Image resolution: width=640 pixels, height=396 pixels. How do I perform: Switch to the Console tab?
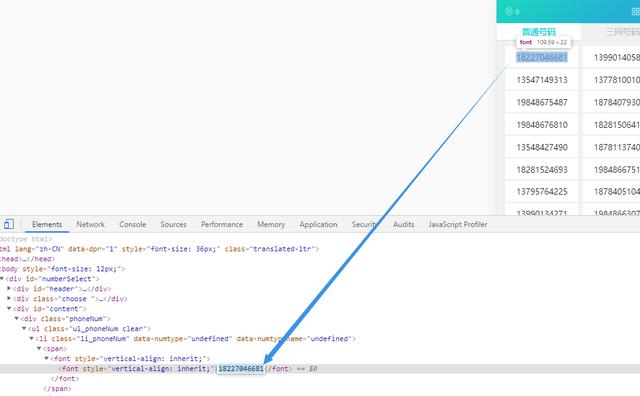(x=133, y=225)
